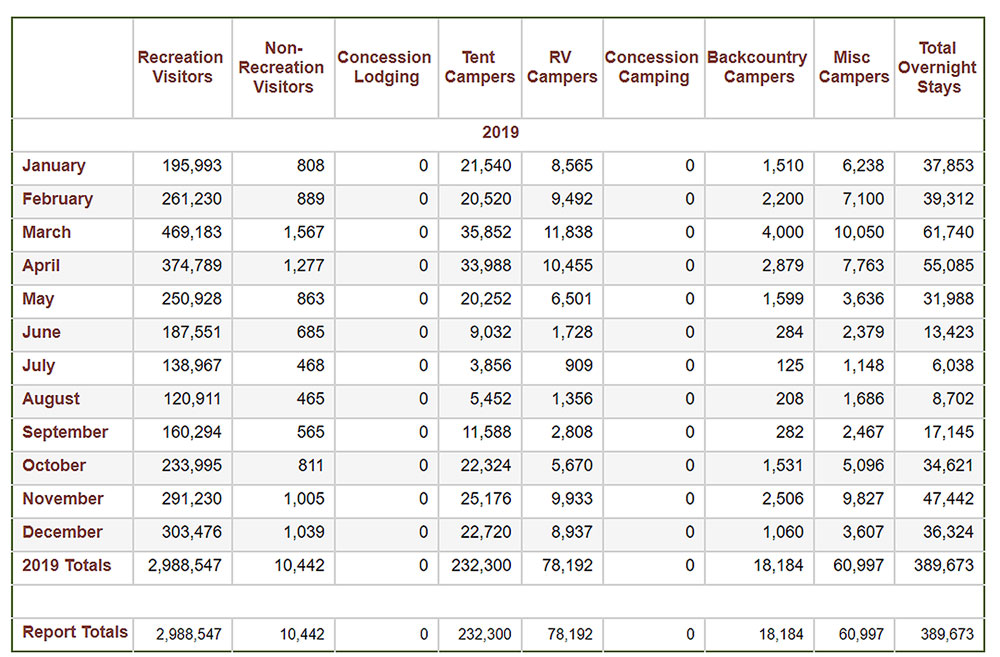This screenshot has height=657, width=1000.
Task: Select the Concession Camping column header
Action: pyautogui.click(x=652, y=68)
